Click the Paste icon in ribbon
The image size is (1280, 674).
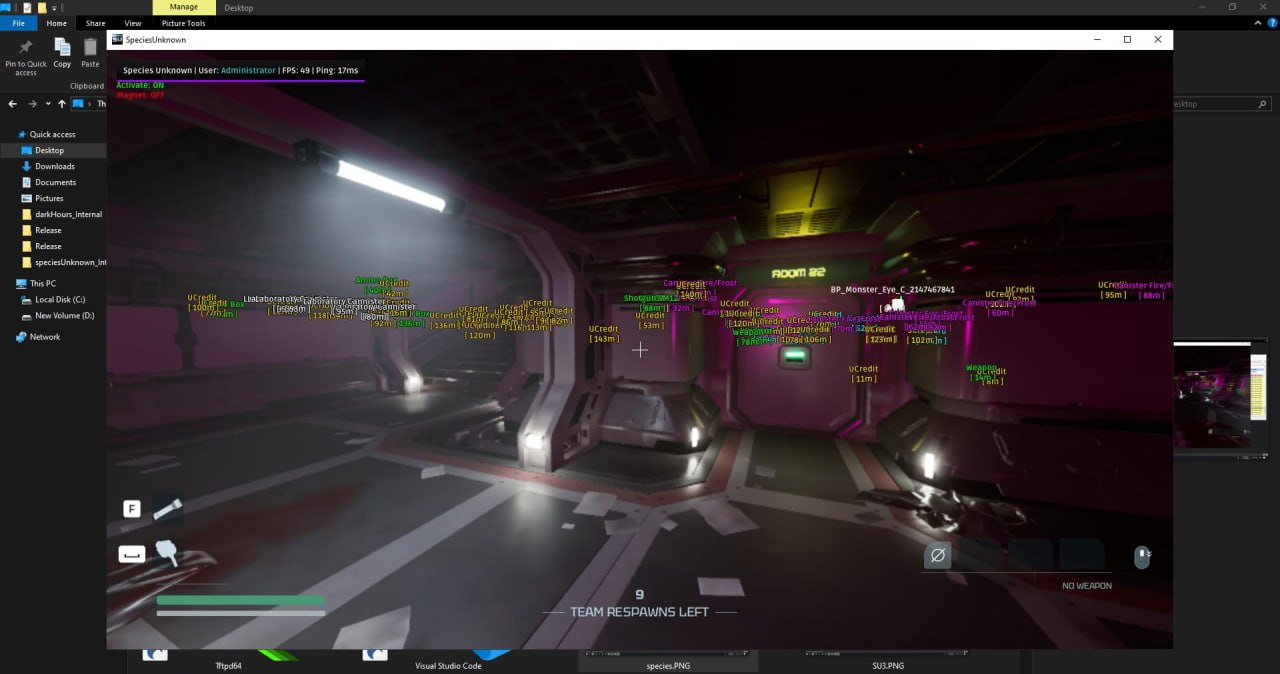point(90,47)
